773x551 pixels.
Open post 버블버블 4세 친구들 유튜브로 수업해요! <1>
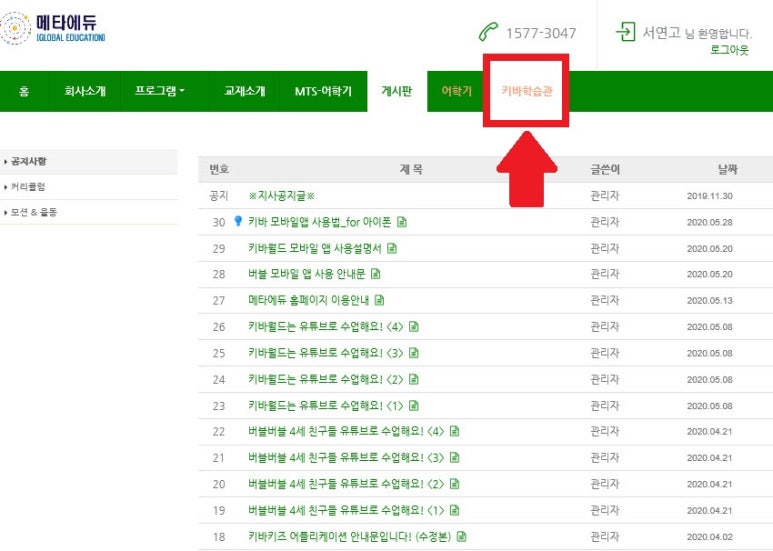pos(347,510)
